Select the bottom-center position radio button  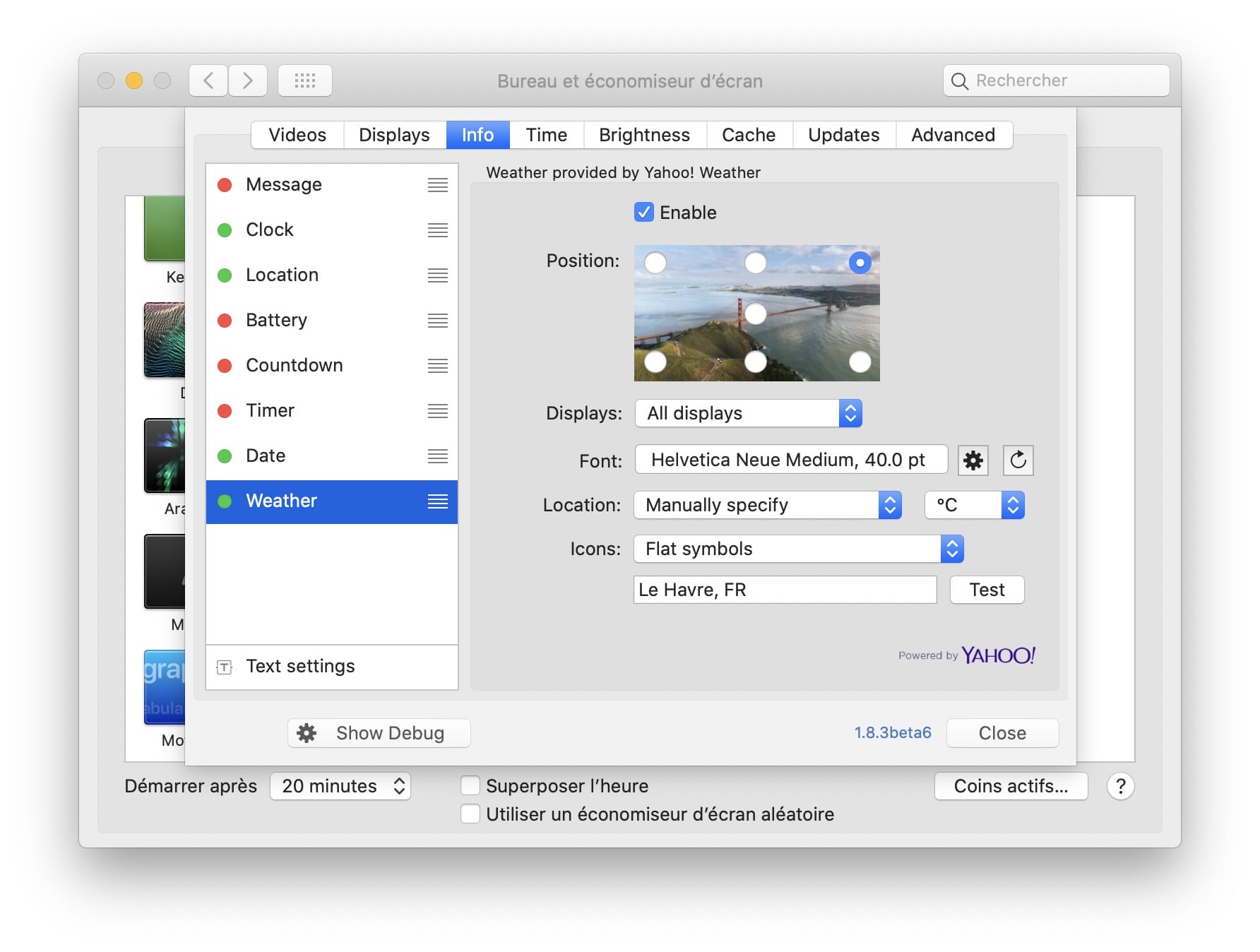(756, 362)
